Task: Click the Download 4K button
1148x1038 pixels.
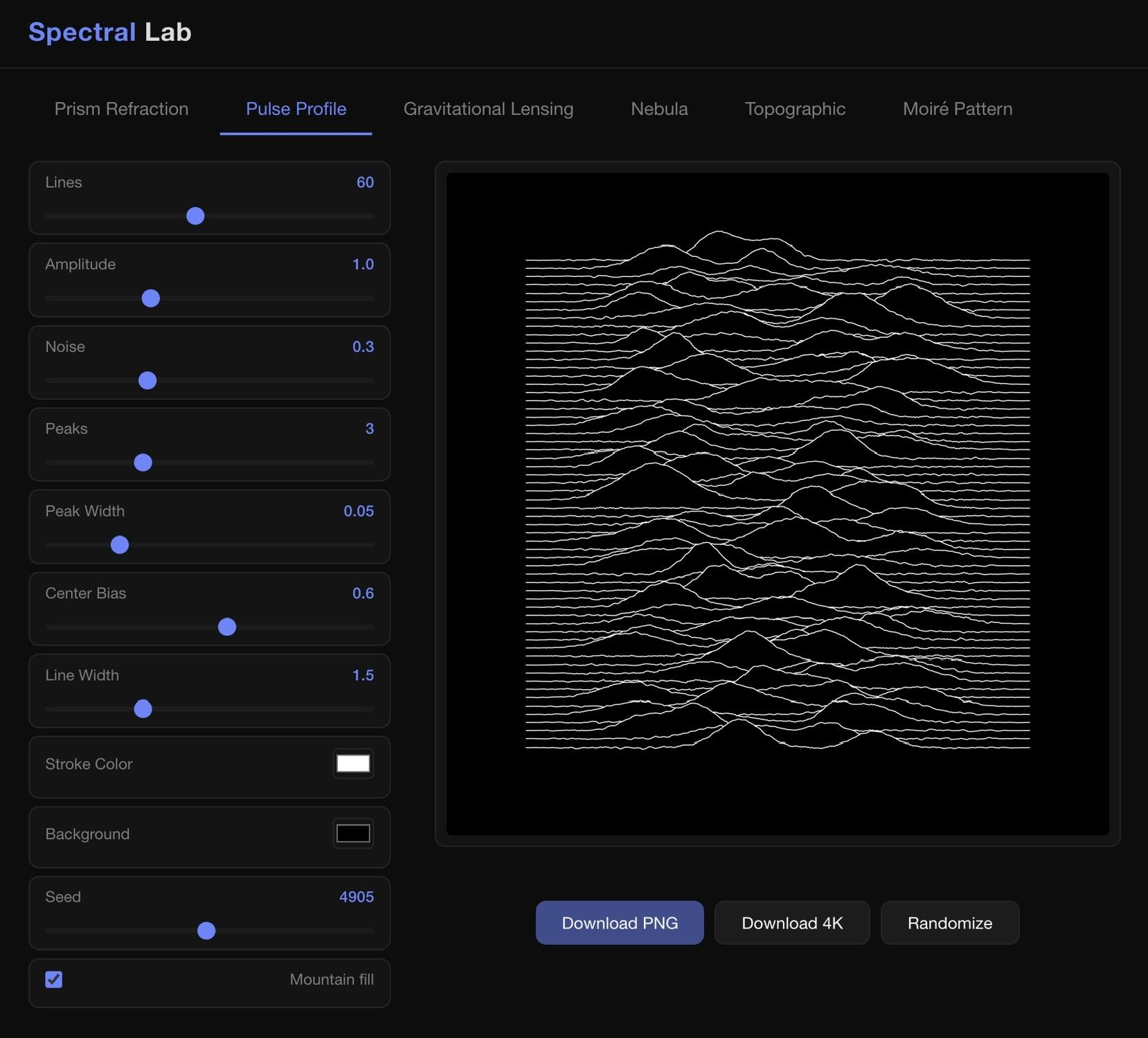Action: [x=791, y=923]
